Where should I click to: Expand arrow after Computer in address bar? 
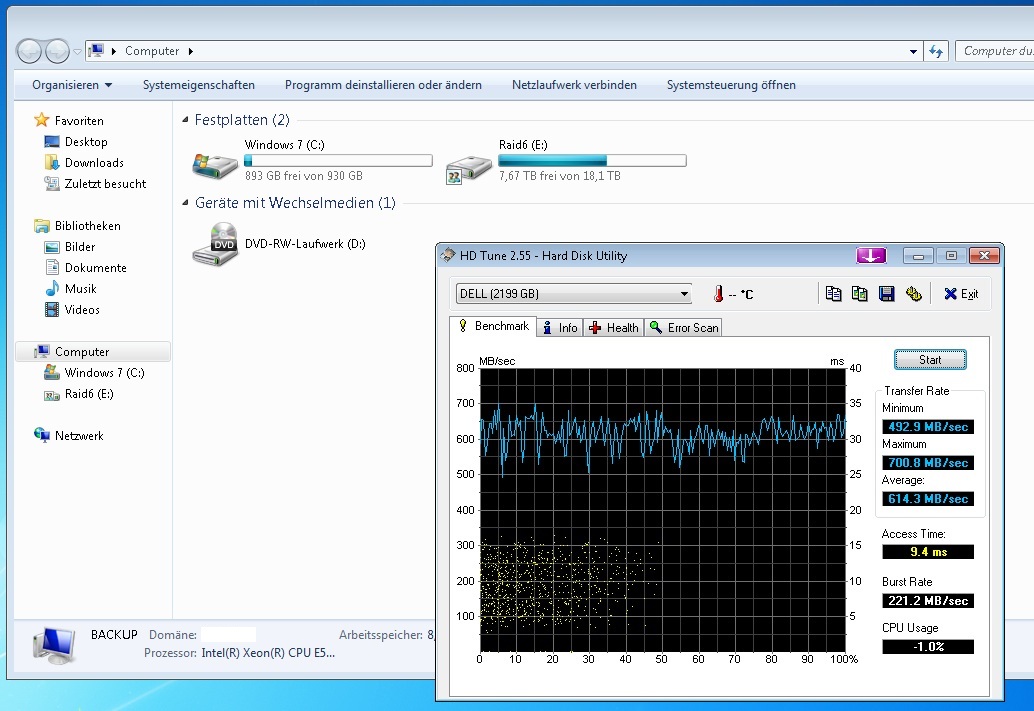point(191,51)
